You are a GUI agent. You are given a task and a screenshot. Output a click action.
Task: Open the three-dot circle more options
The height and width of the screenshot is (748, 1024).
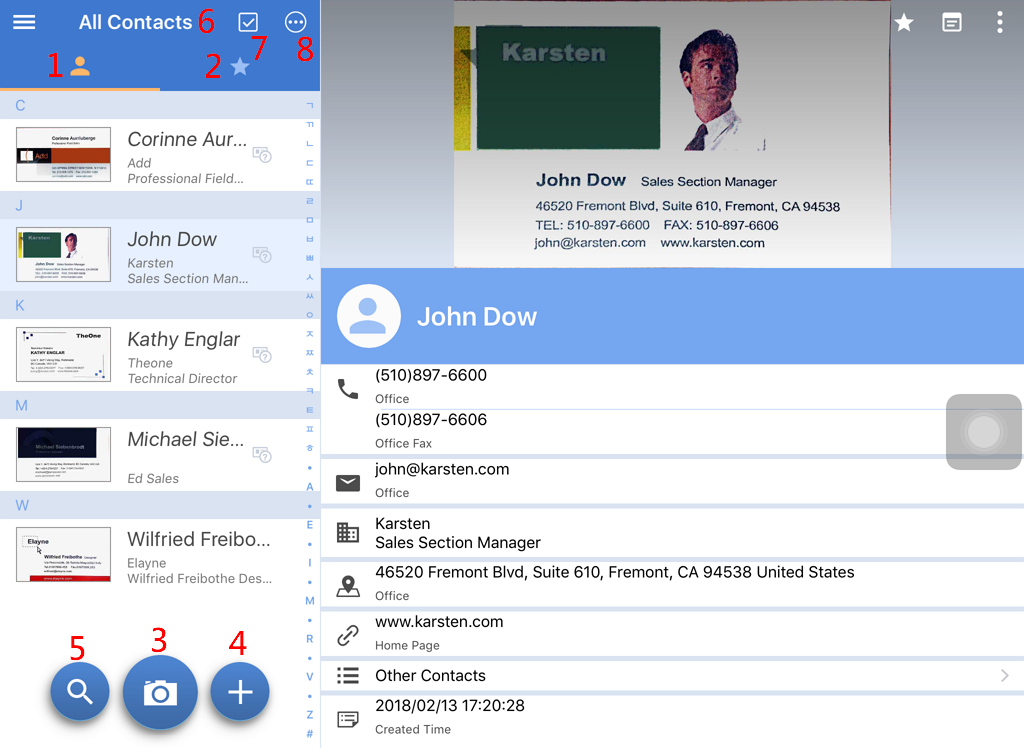296,22
